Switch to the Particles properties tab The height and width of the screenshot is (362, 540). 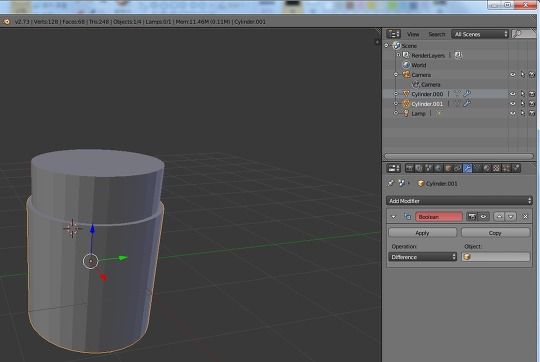point(506,168)
